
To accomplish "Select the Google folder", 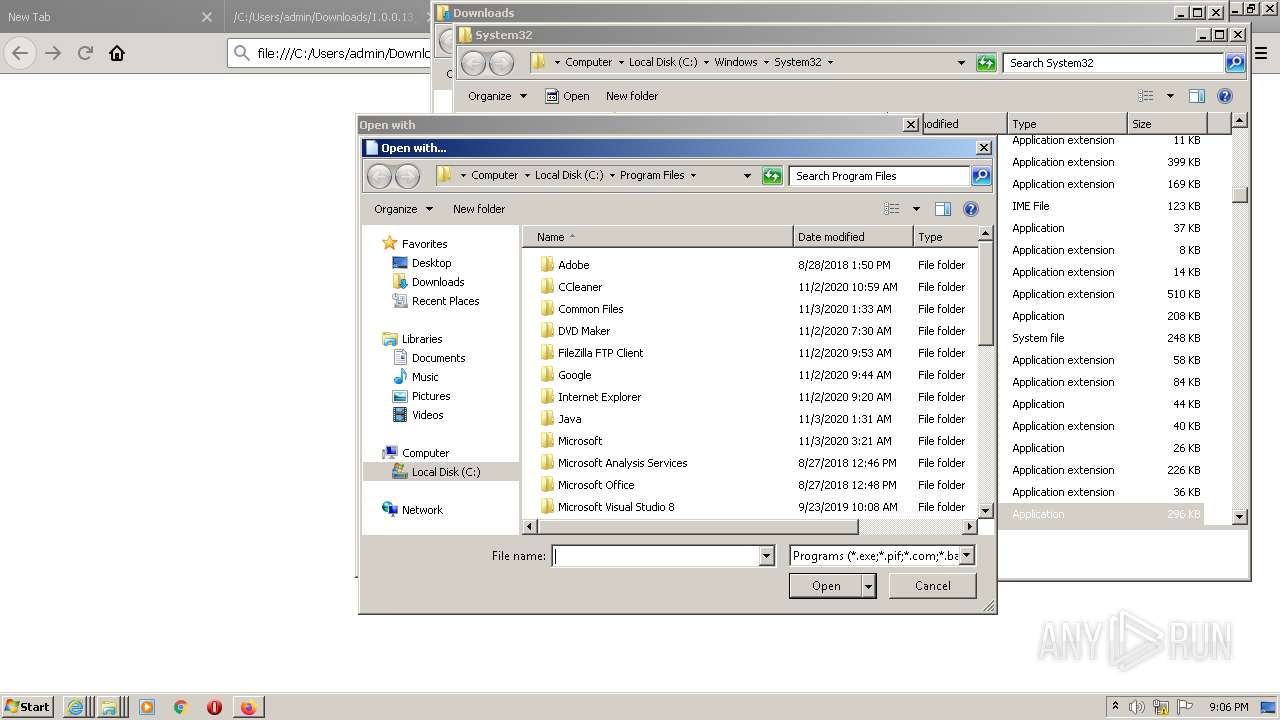I will pos(574,375).
